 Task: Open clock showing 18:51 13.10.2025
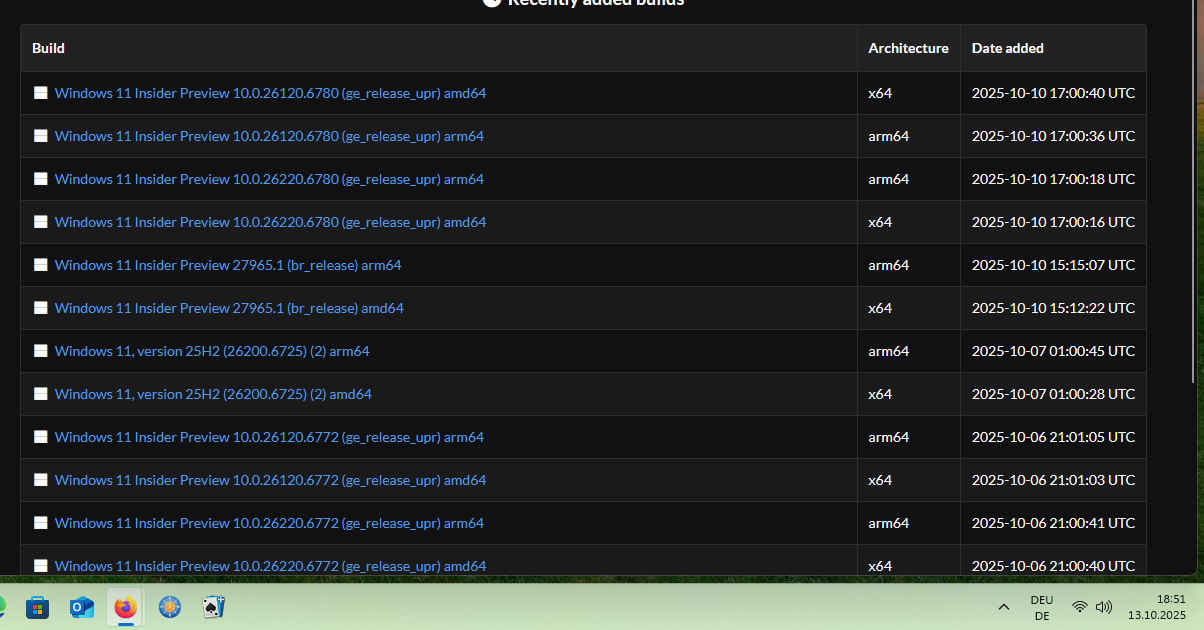(x=1157, y=607)
